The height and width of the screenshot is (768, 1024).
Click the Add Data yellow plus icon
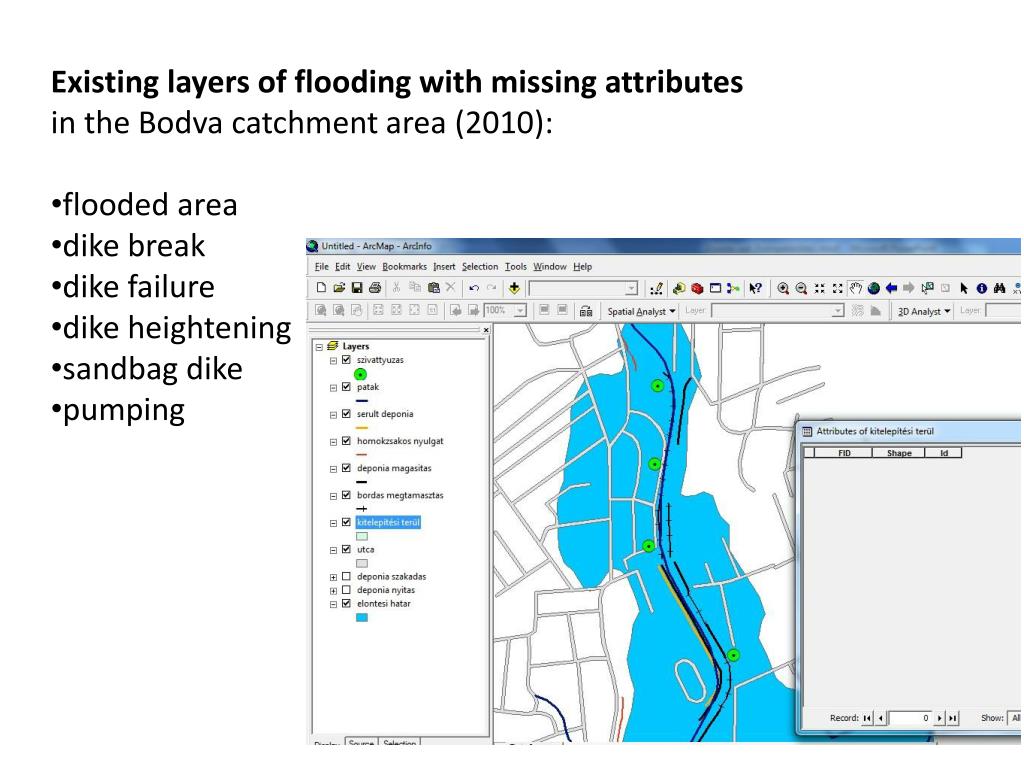[515, 288]
